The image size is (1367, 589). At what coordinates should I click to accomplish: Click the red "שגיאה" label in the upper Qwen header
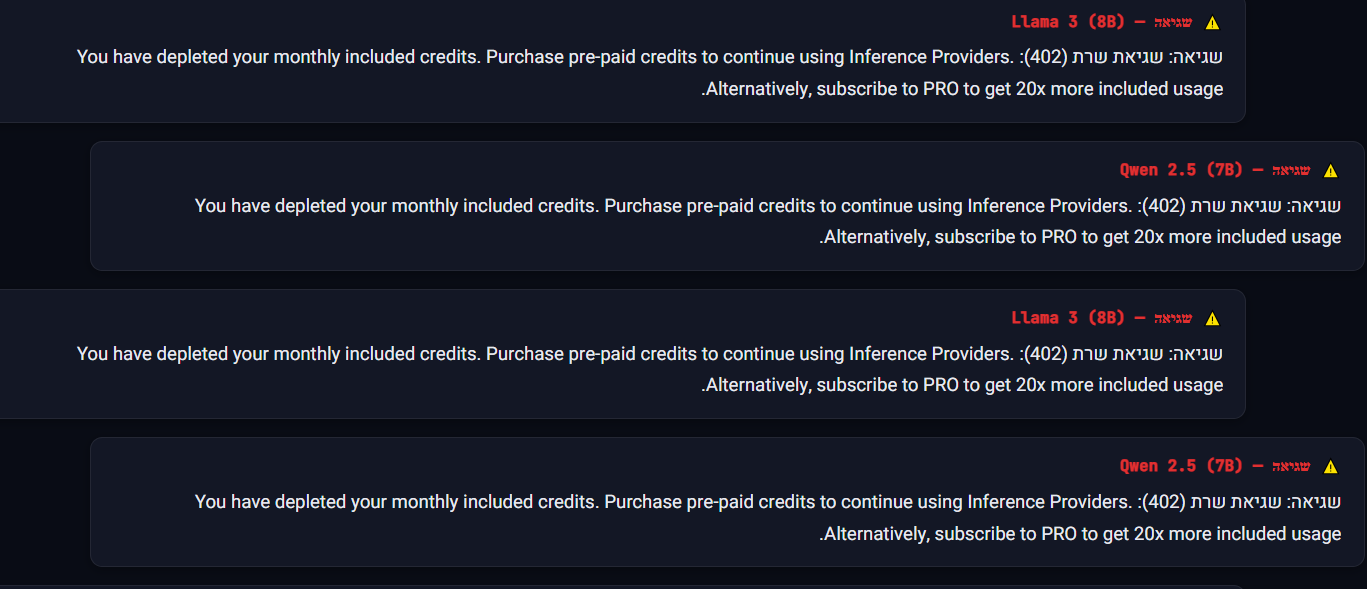tap(1291, 170)
